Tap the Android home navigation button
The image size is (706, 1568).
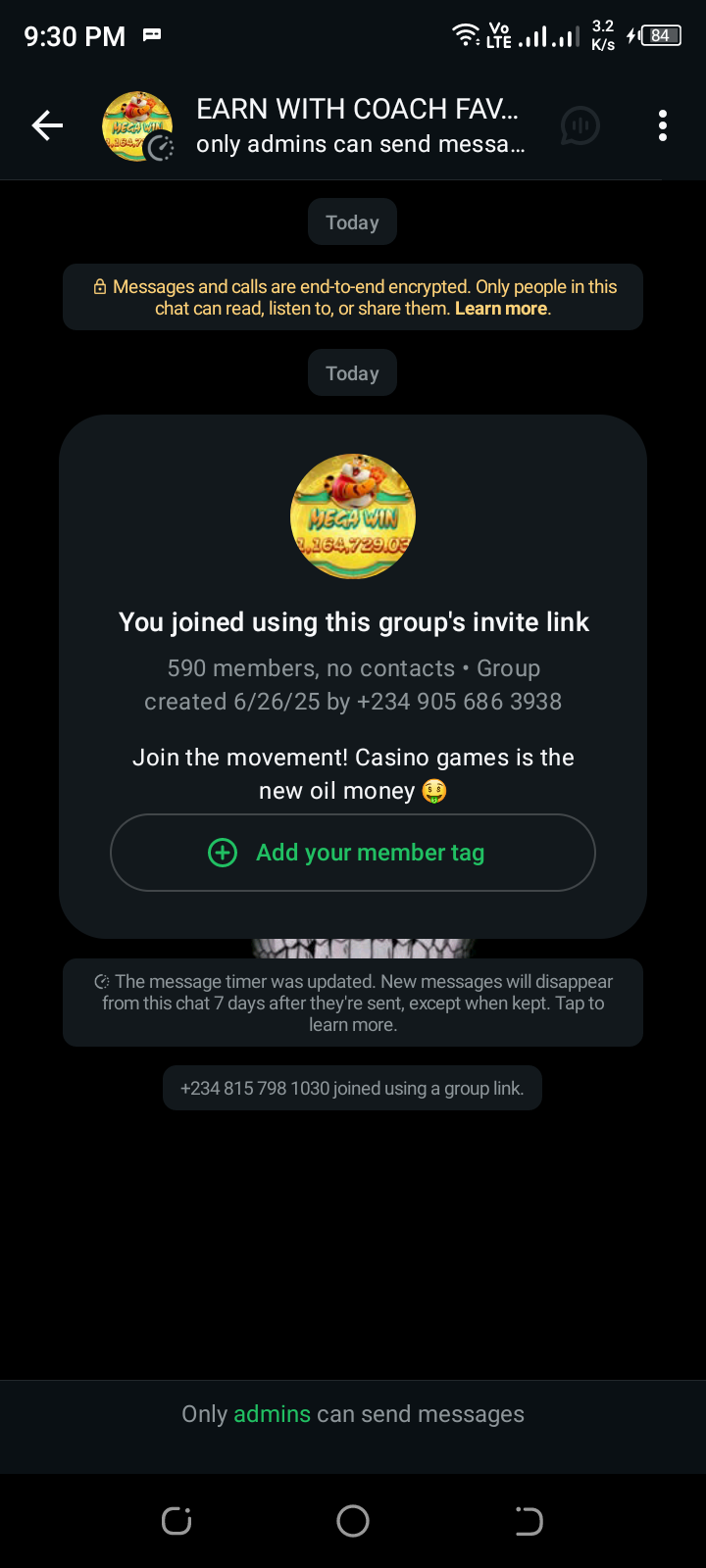[x=353, y=1521]
